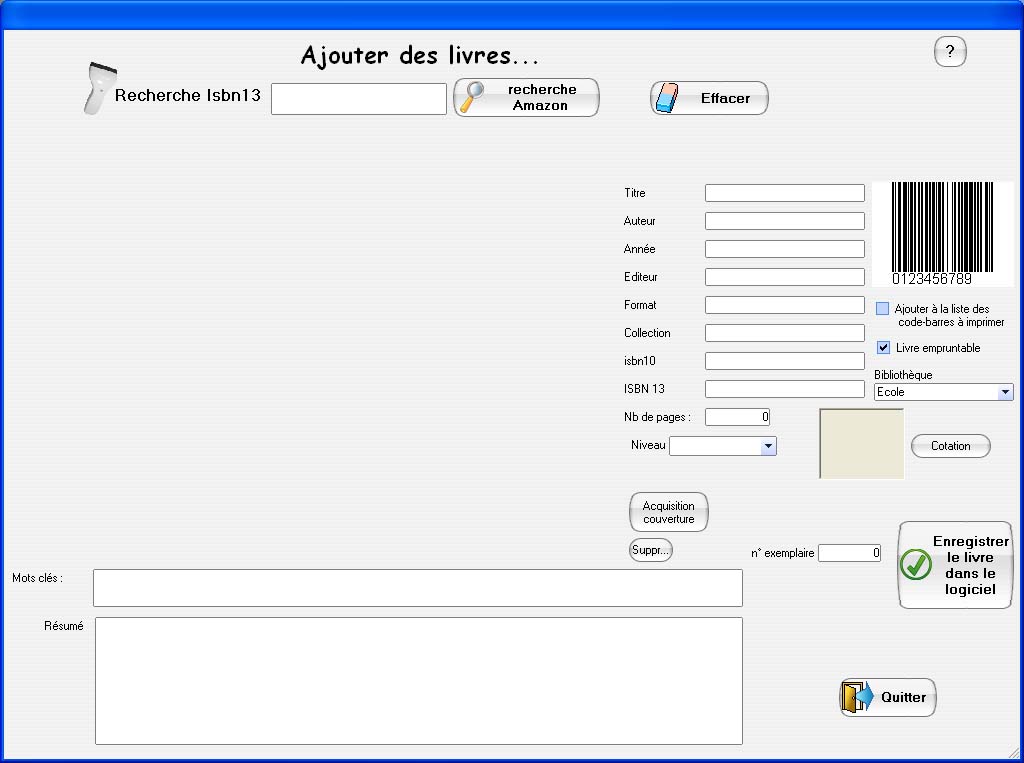Click the barcode scanner icon
Screen dimensions: 1024x763
coord(98,90)
